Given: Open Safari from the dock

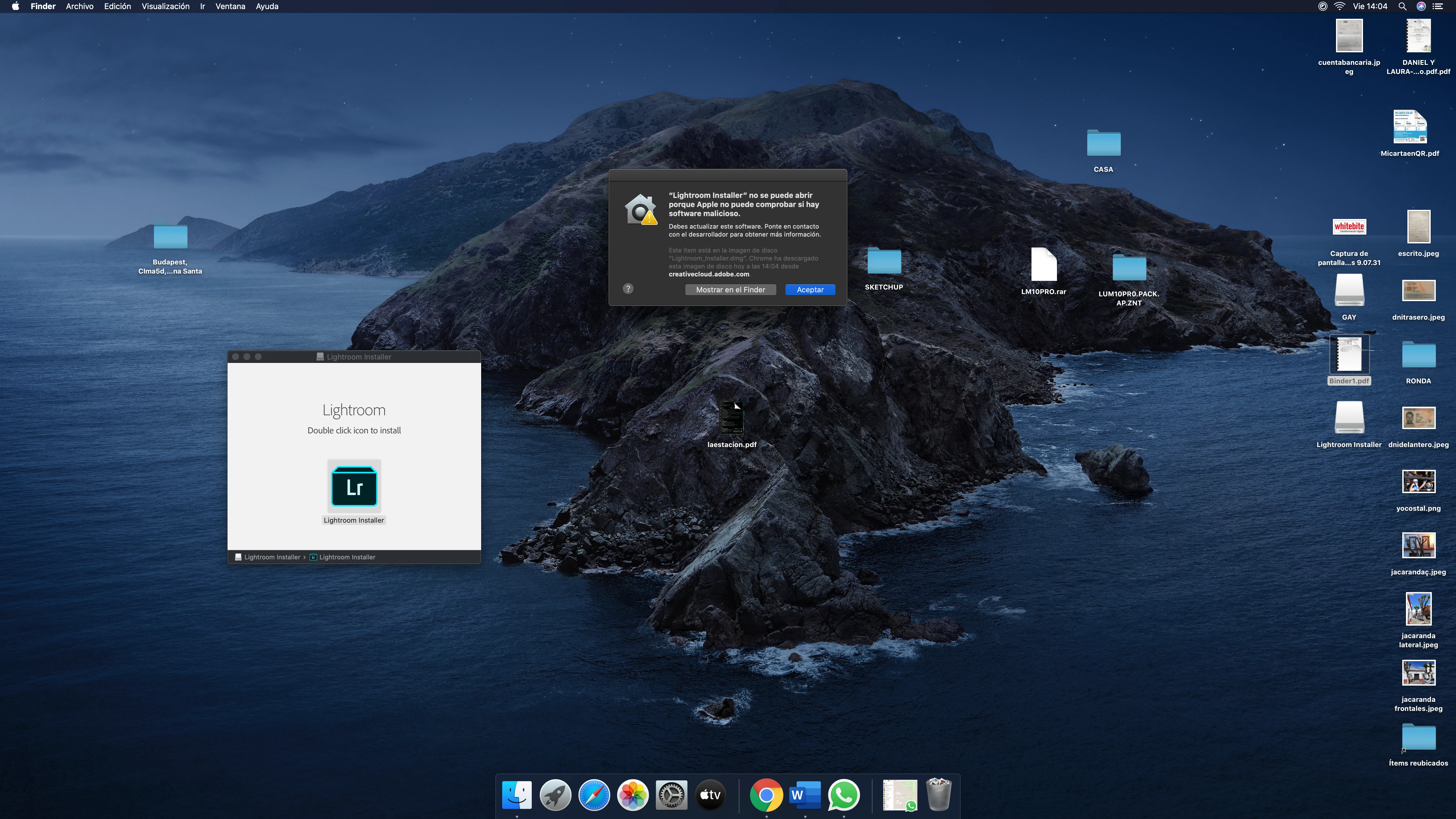Looking at the screenshot, I should [x=593, y=795].
